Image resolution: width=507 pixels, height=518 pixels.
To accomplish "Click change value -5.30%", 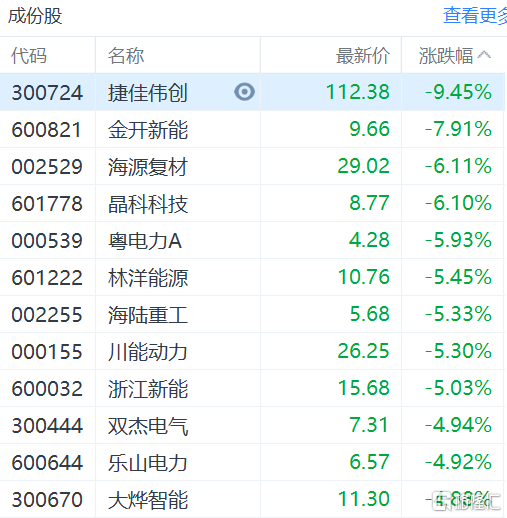I will click(x=458, y=351).
